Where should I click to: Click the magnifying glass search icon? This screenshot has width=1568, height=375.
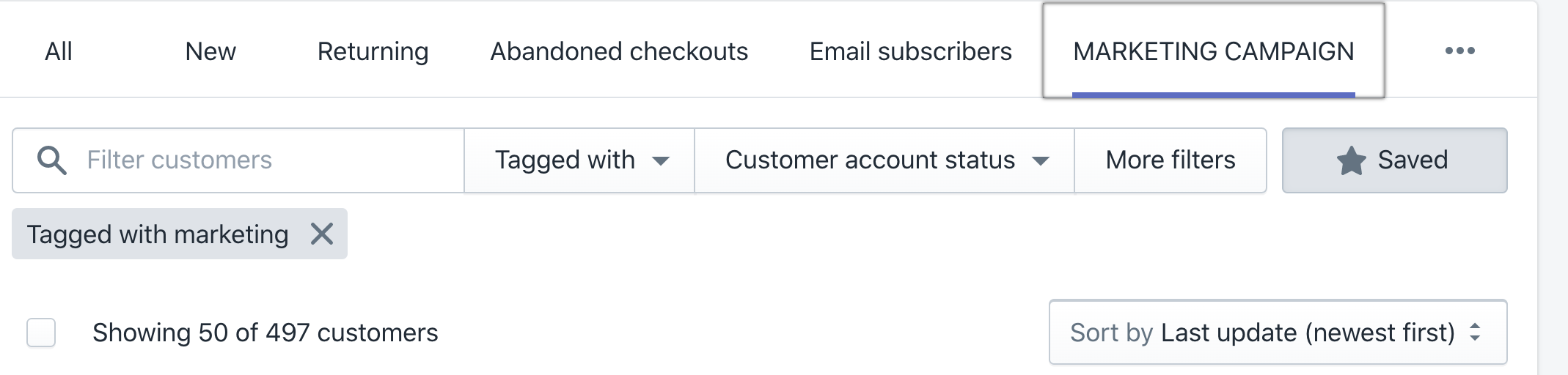pos(52,160)
